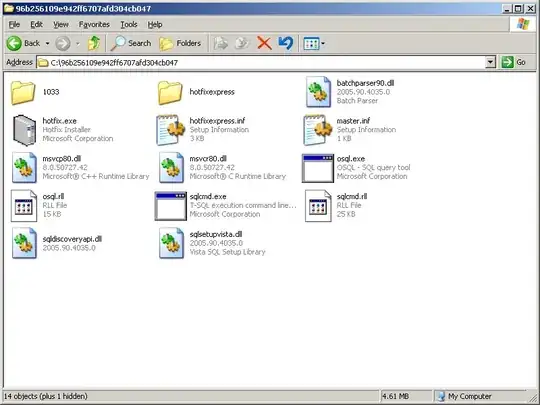
Task: Select the sqlcmd.exe program icon
Action: (170, 206)
